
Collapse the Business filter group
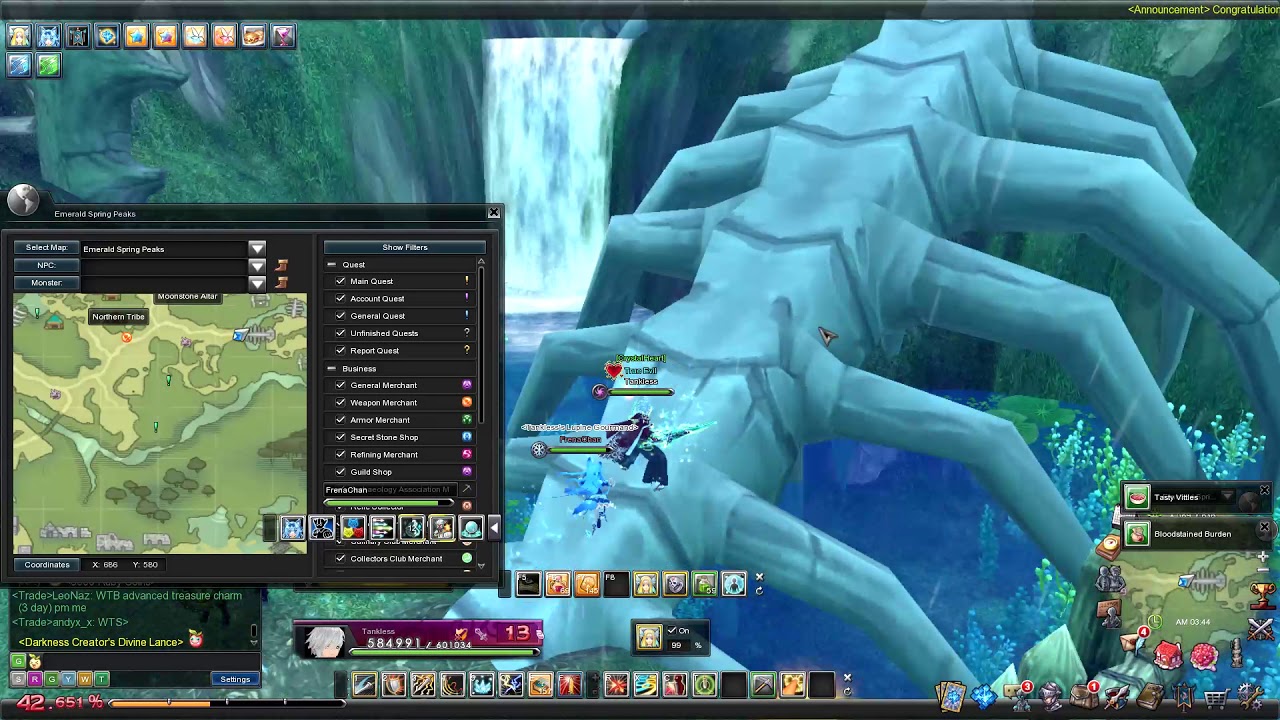point(331,369)
